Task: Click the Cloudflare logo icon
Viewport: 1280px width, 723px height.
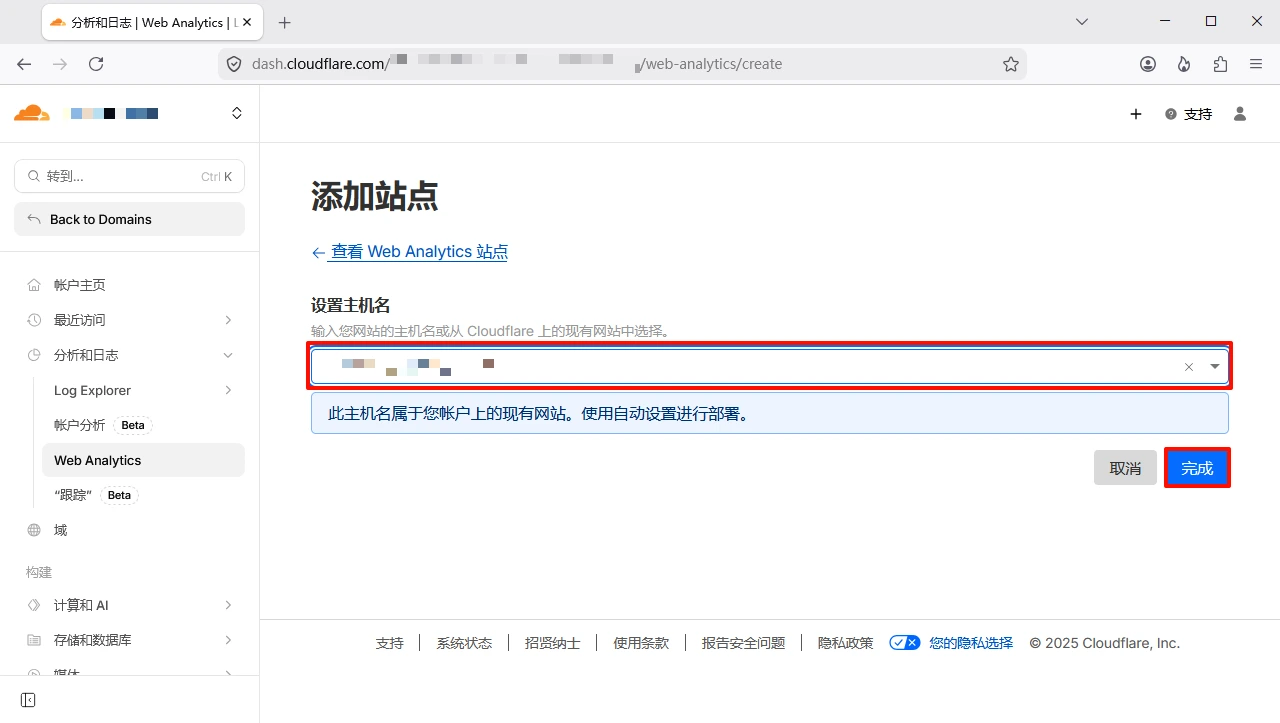Action: point(32,113)
